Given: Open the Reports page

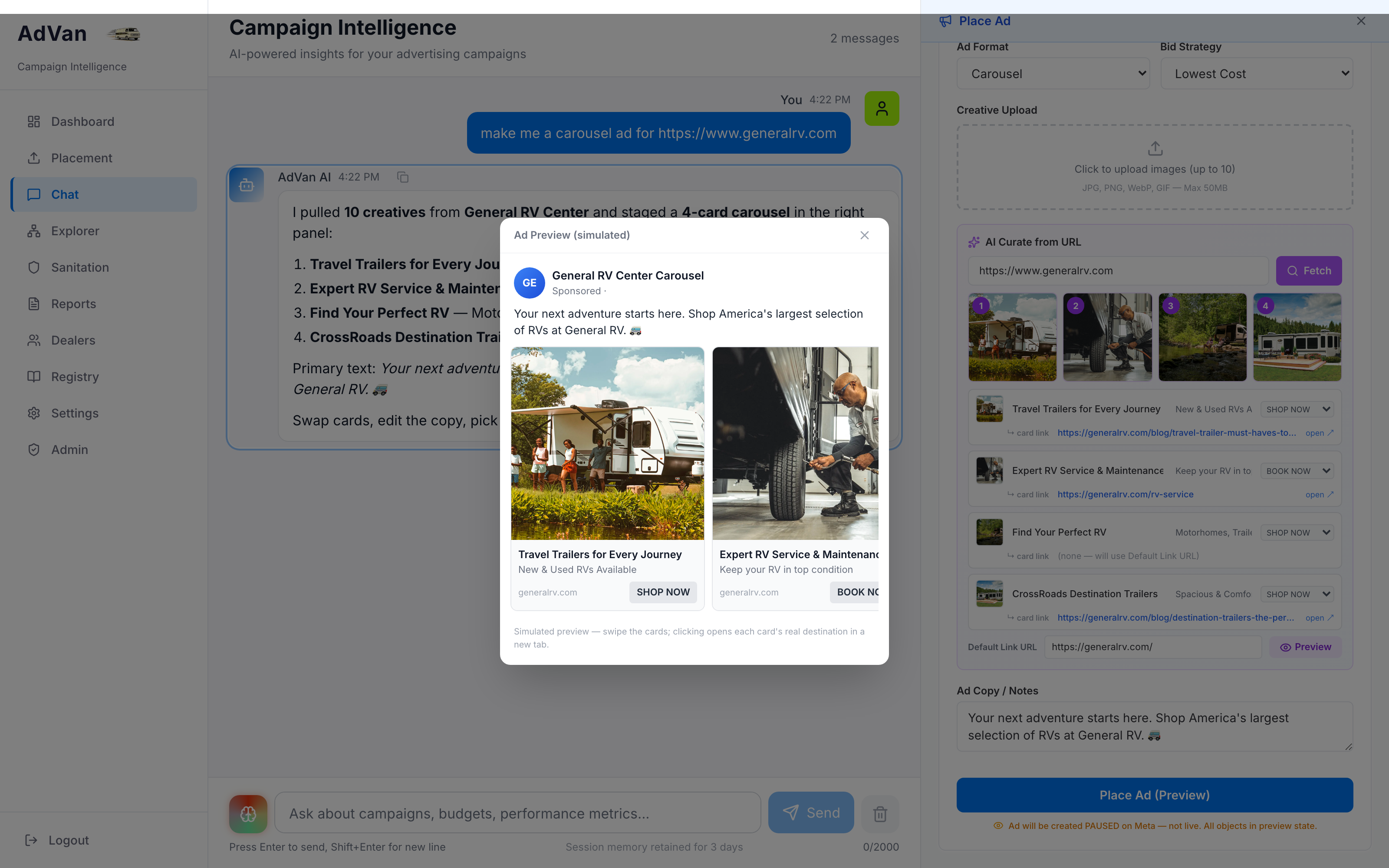Looking at the screenshot, I should click(104, 304).
